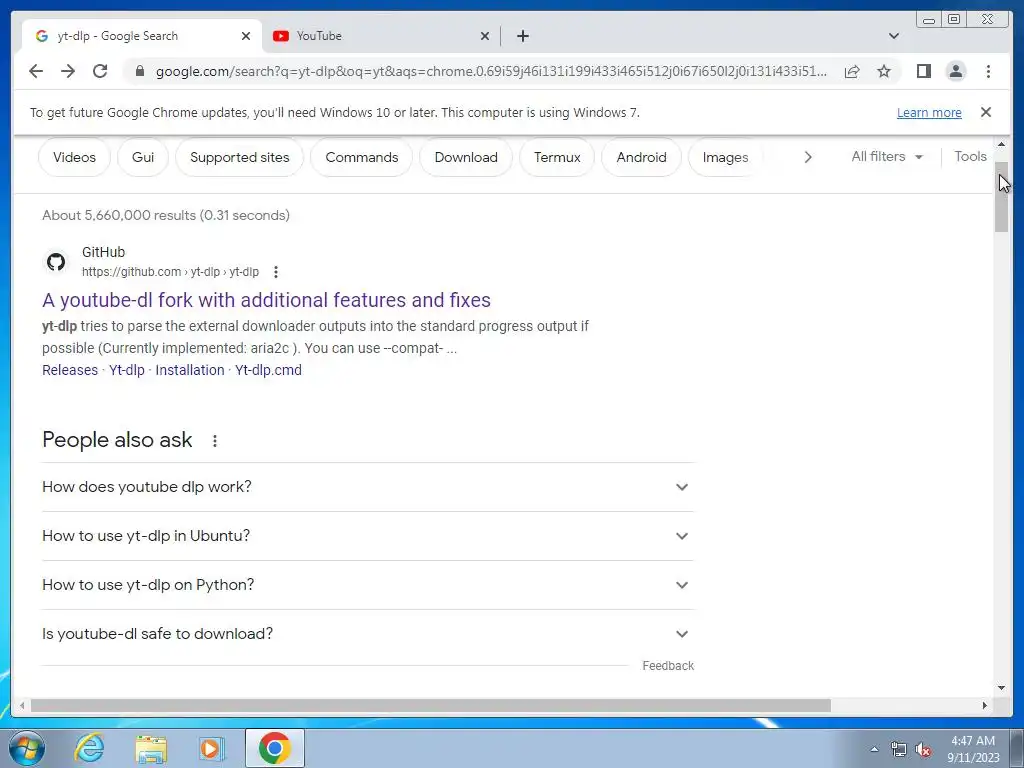Click the Feedback link
The image size is (1024, 768).
[668, 666]
